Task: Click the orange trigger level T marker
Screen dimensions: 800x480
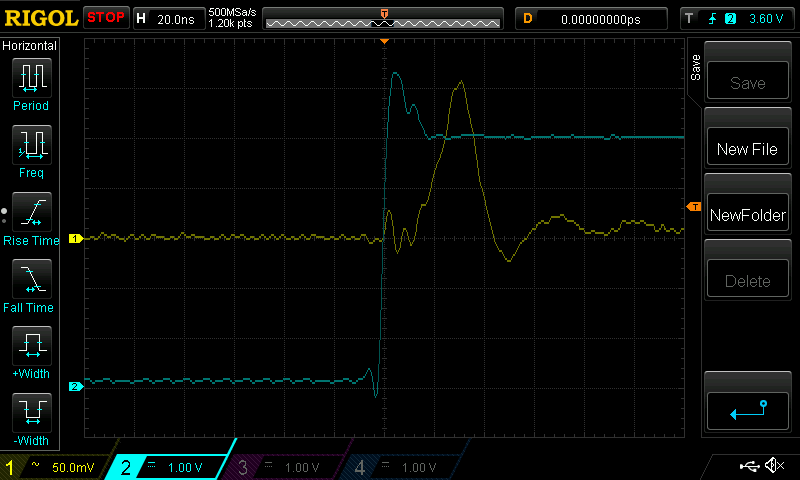Action: [x=694, y=207]
